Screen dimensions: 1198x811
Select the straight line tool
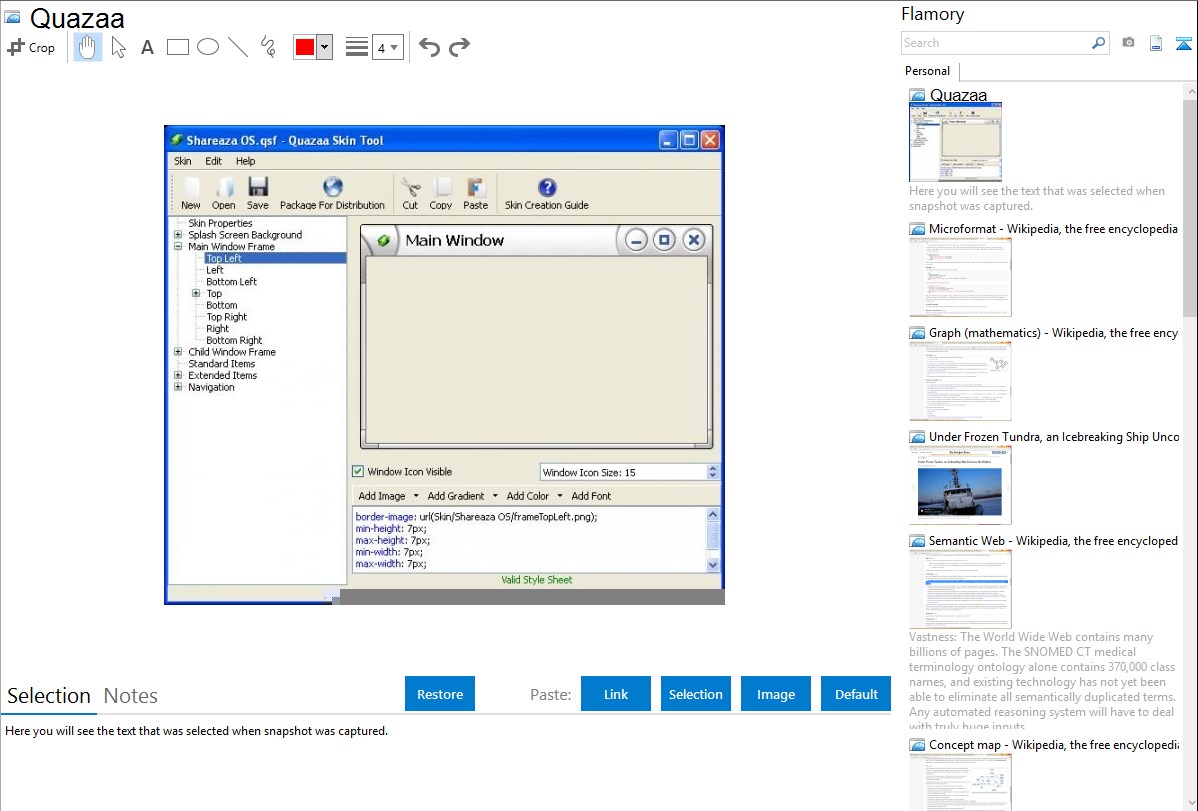click(x=238, y=47)
